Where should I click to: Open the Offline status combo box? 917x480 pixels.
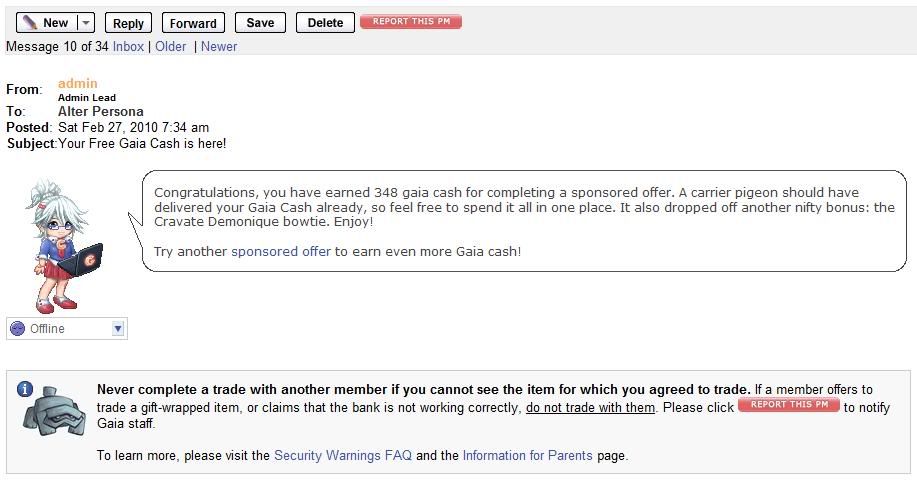pyautogui.click(x=67, y=329)
